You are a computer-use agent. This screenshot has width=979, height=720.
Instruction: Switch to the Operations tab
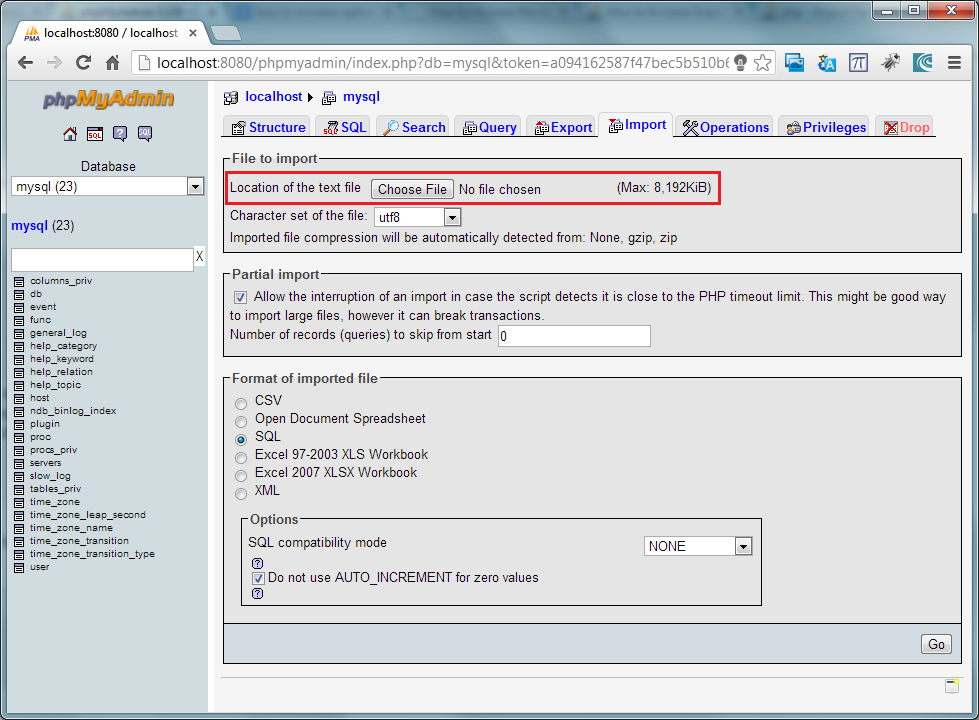click(726, 127)
